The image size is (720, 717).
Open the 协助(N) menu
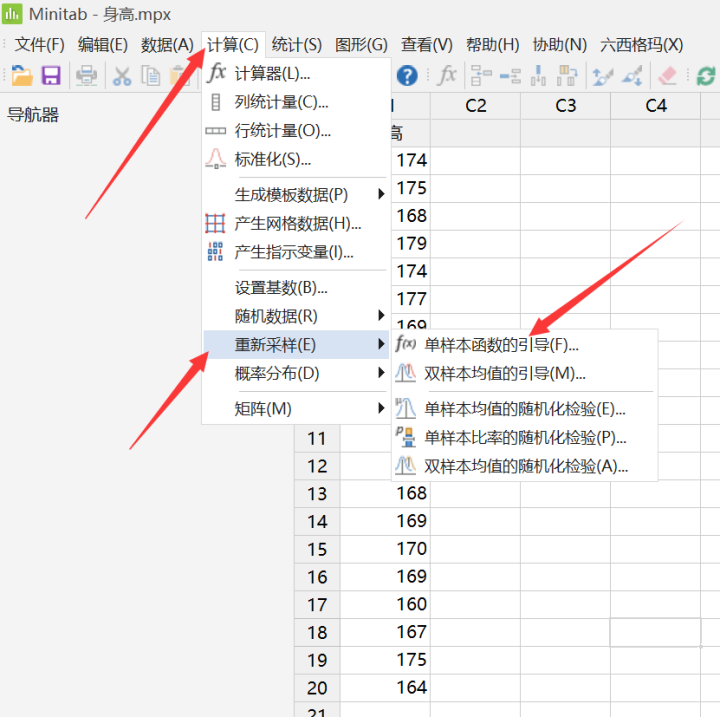pyautogui.click(x=560, y=45)
